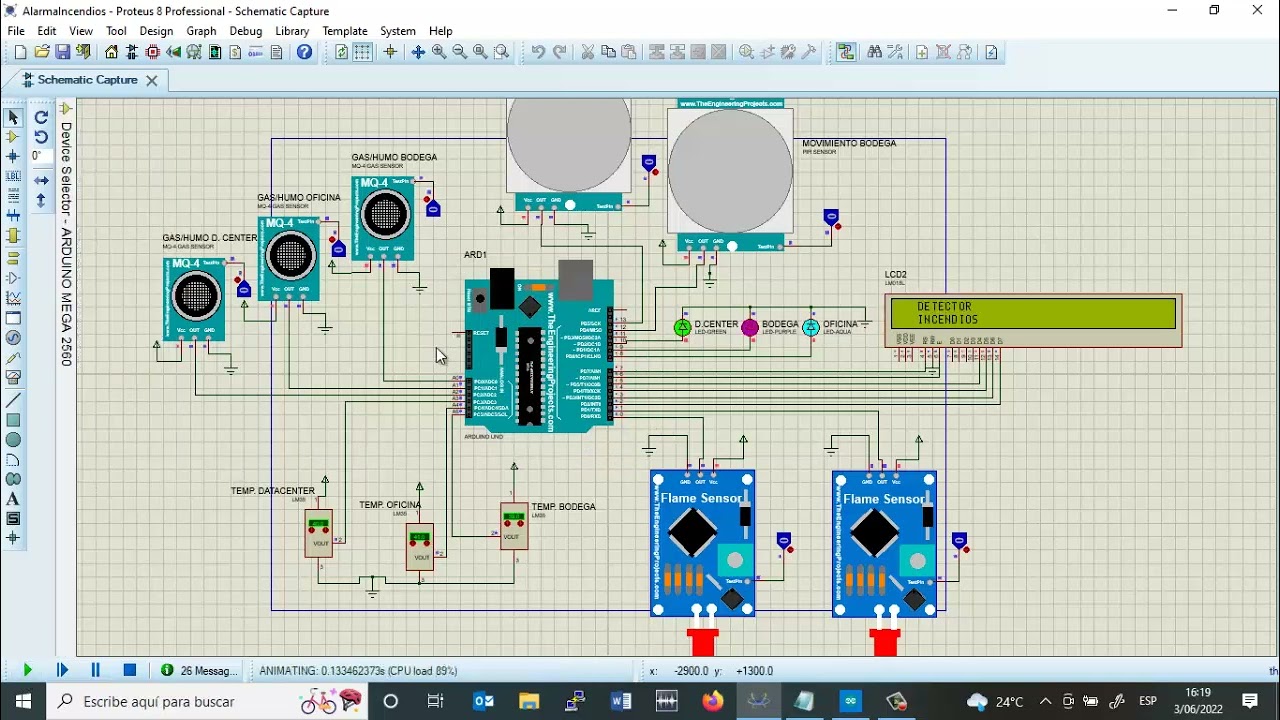Select 2D Graphics Circle tool
Viewport: 1280px width, 720px height.
[x=13, y=440]
